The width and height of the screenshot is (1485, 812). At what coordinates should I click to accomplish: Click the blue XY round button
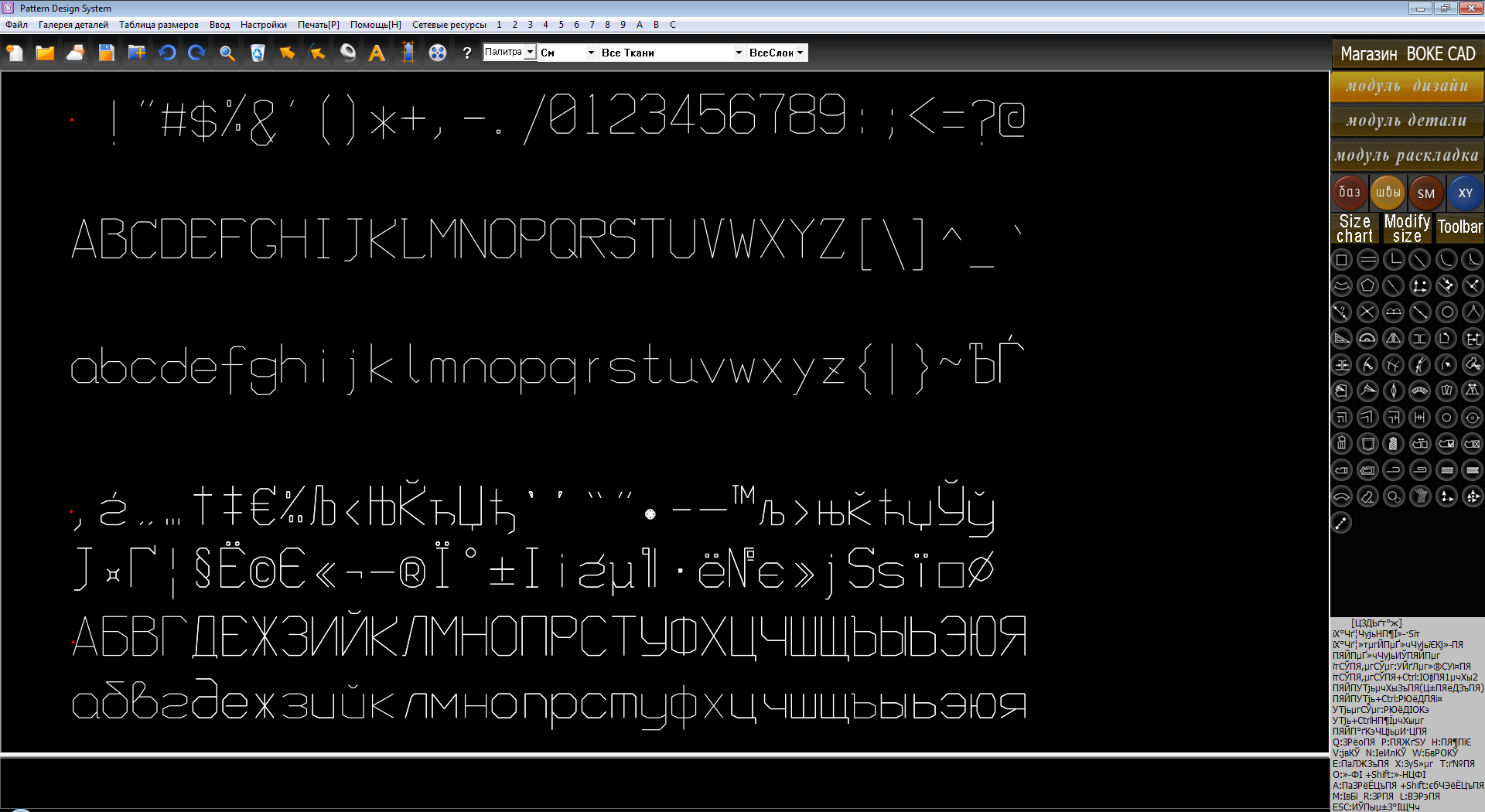(x=1466, y=193)
